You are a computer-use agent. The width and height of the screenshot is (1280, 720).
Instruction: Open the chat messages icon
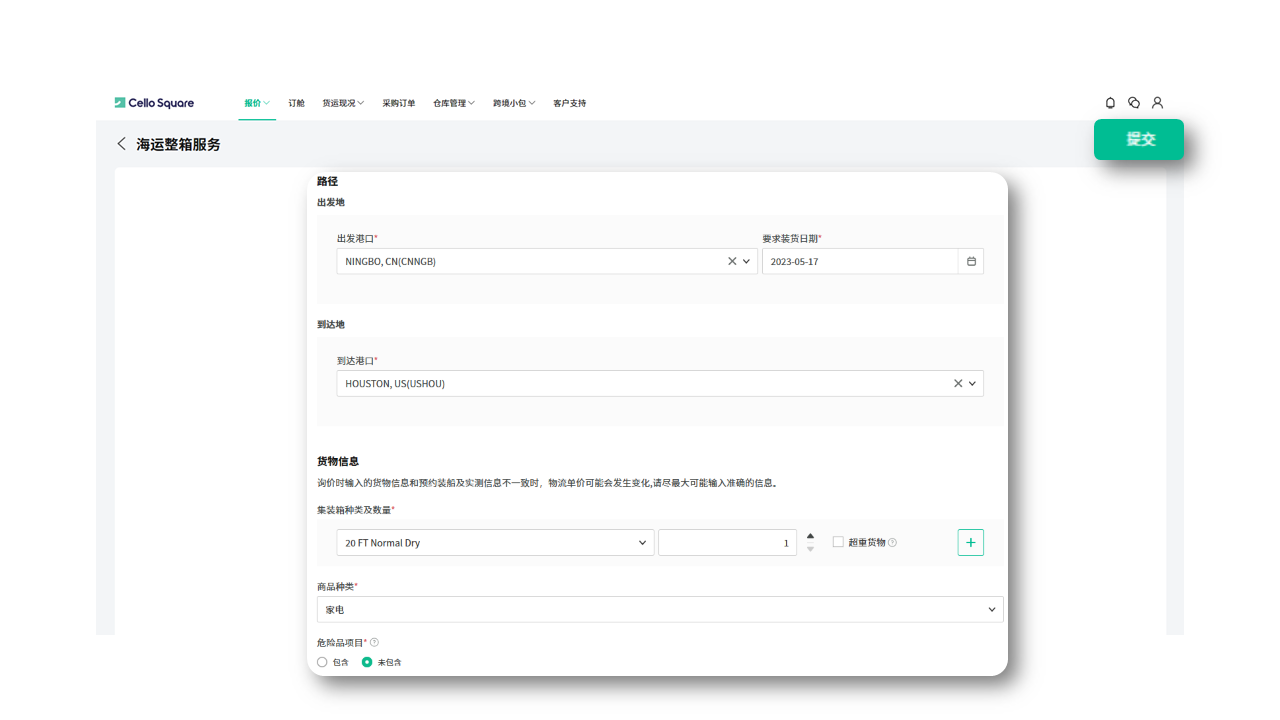point(1134,103)
